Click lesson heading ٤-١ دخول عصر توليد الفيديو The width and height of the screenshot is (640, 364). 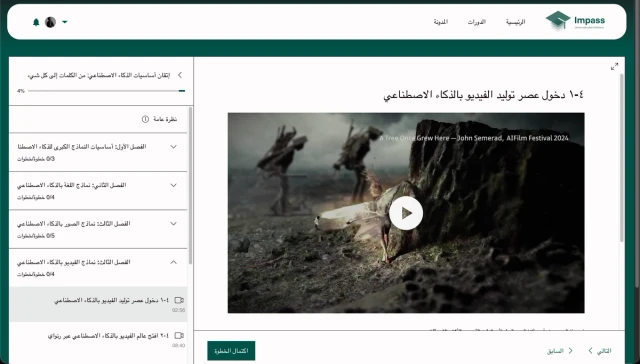[x=483, y=95]
